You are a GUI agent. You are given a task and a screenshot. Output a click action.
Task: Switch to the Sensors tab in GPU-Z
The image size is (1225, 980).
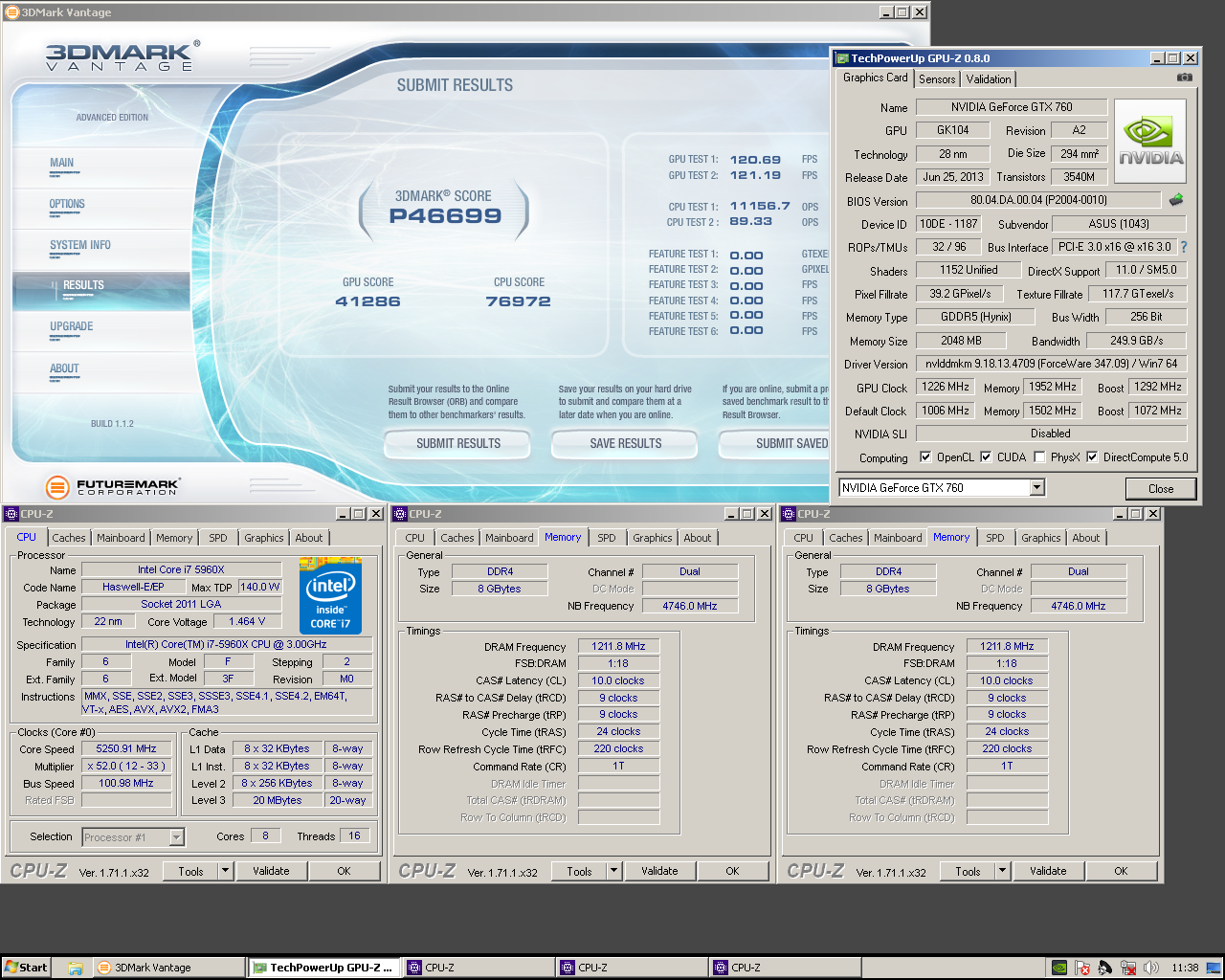pyautogui.click(x=937, y=79)
